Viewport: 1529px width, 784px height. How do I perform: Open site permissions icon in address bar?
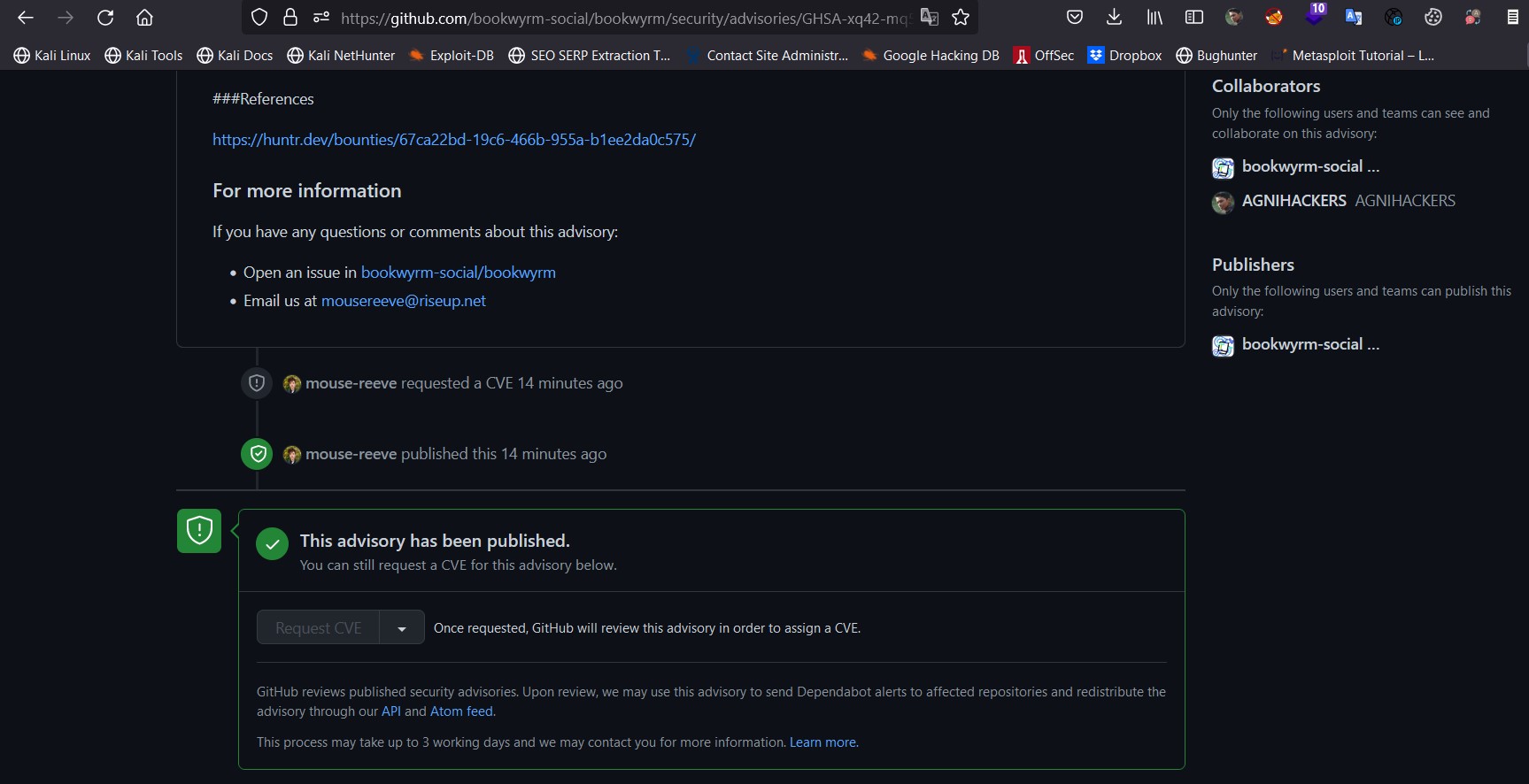320,17
